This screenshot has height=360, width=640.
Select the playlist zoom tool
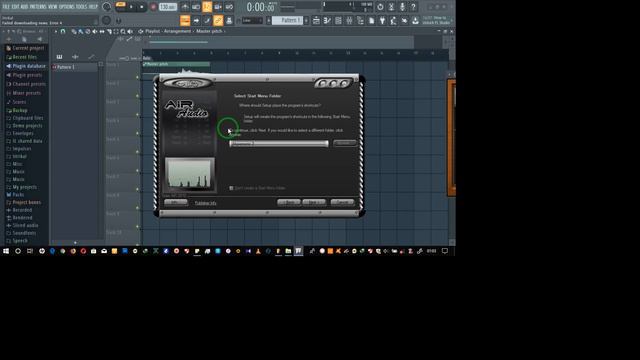tap(123, 31)
